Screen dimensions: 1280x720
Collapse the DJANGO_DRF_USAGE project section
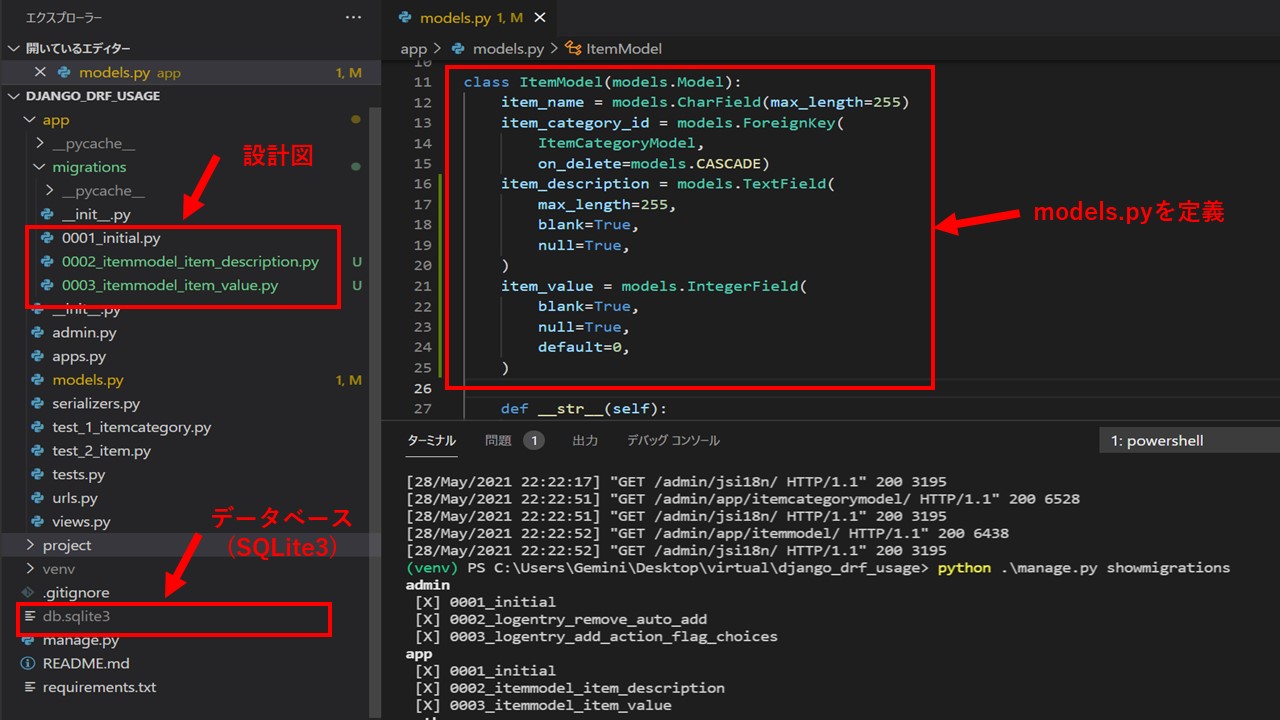pos(14,96)
